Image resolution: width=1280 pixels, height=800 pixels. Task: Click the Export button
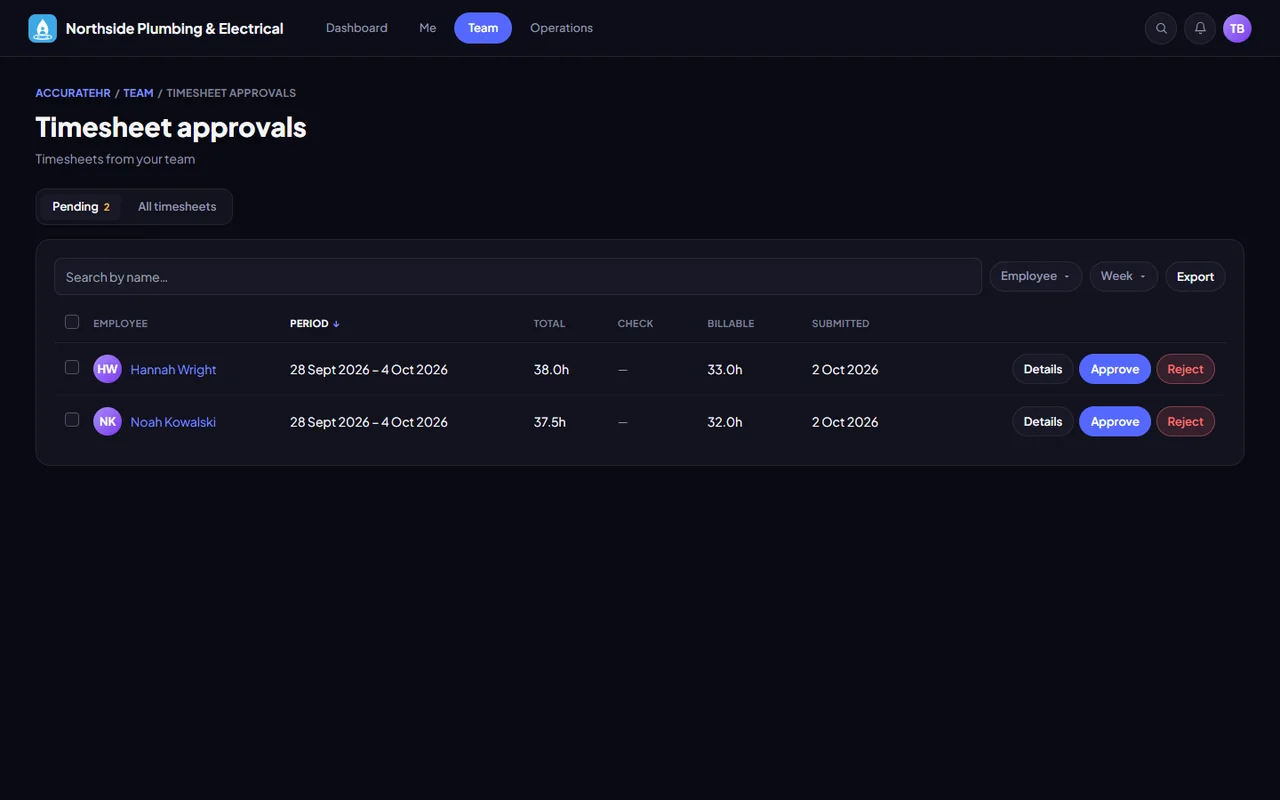(1195, 276)
